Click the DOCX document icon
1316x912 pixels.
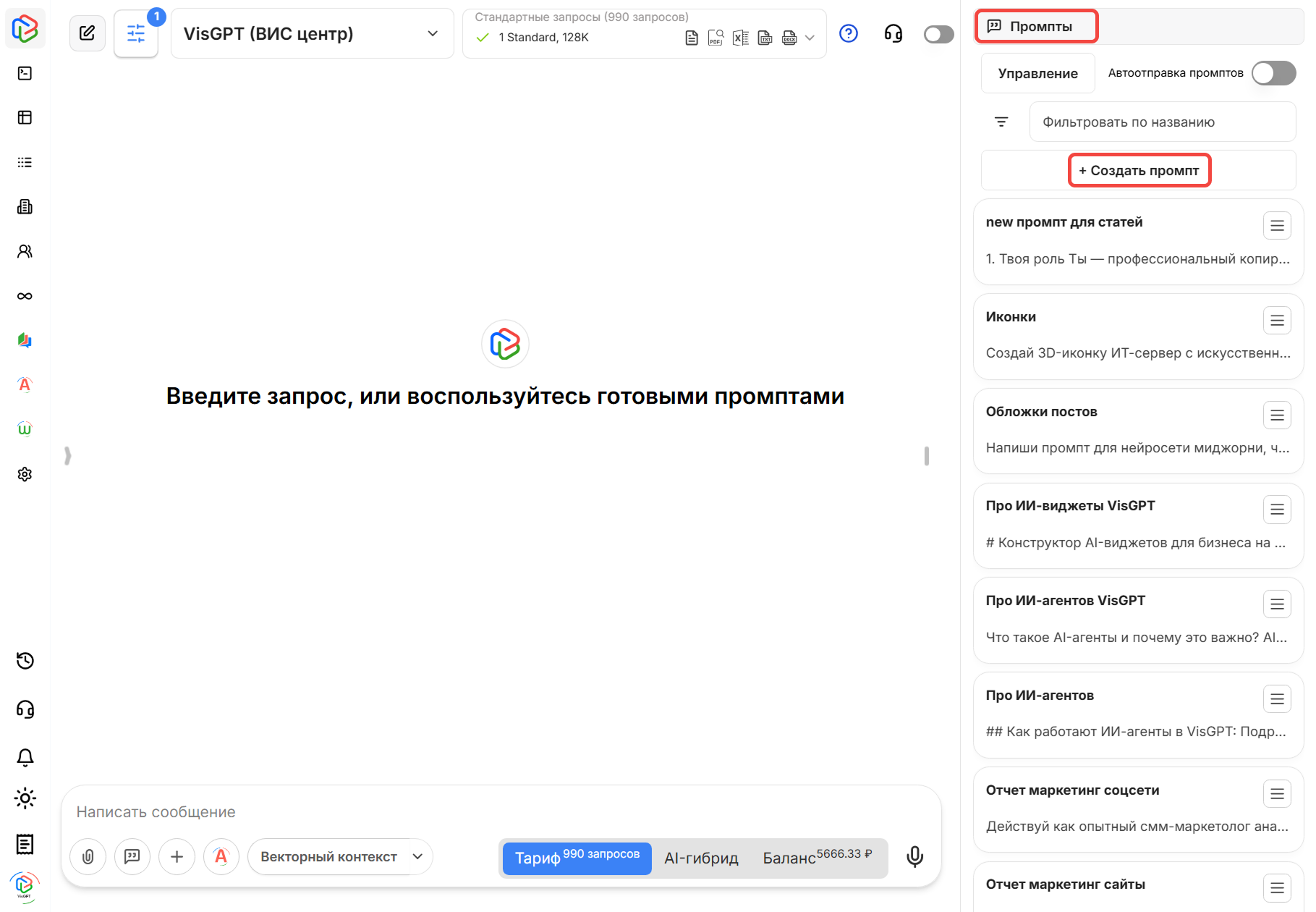(x=789, y=37)
